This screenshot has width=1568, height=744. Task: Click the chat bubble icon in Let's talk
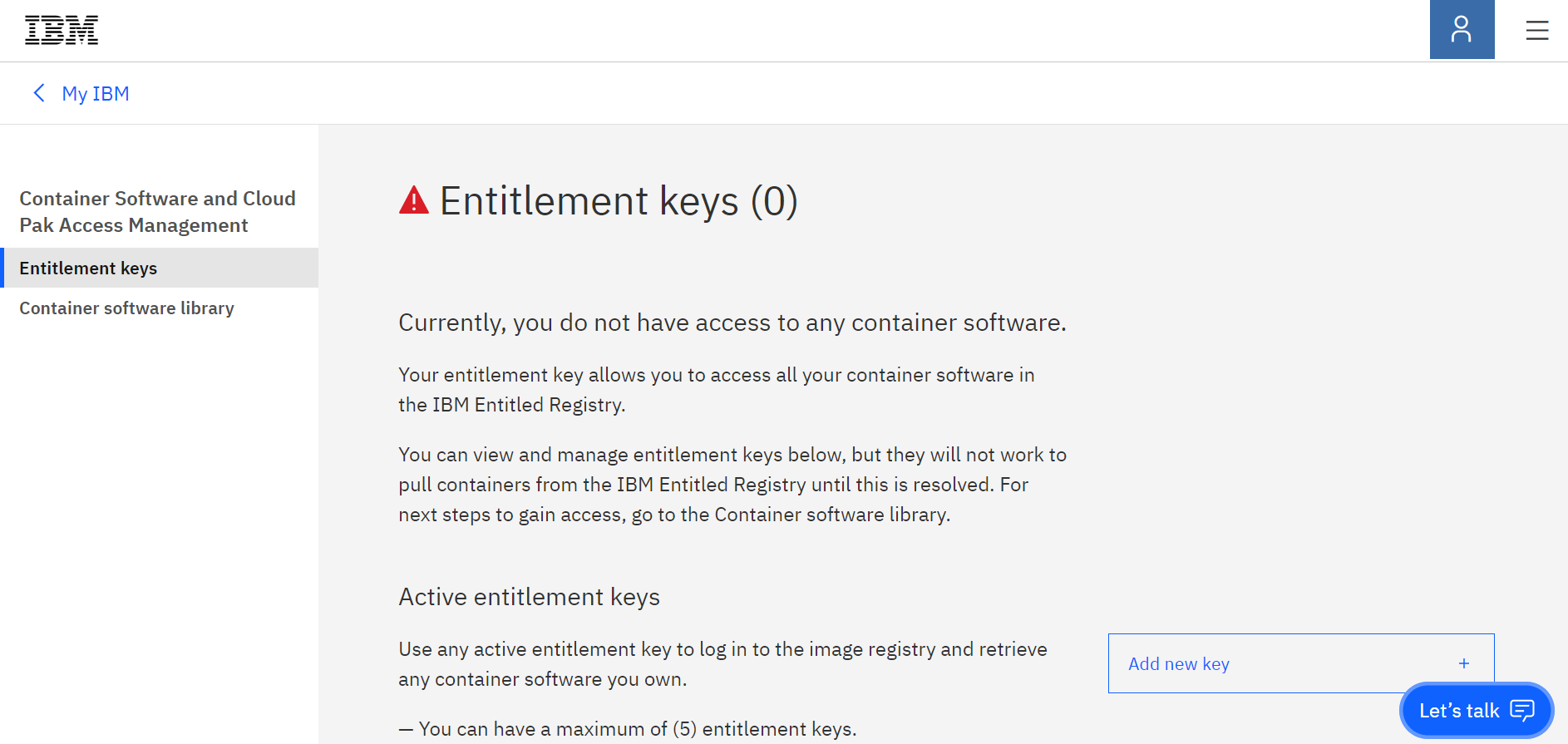click(1522, 710)
